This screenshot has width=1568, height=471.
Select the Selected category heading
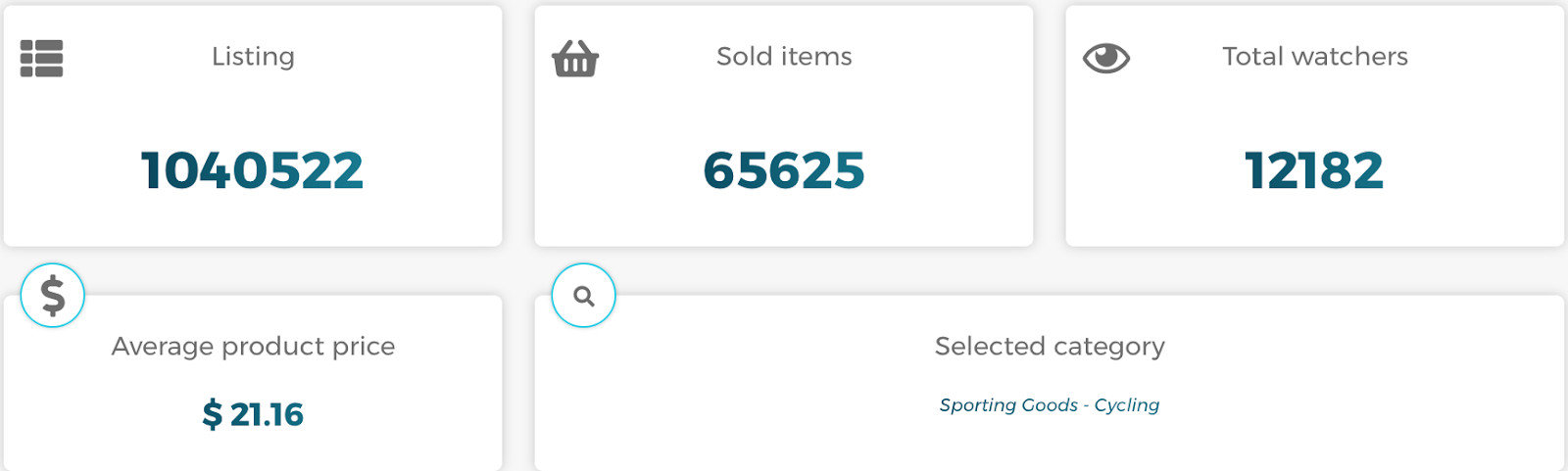tap(1050, 347)
